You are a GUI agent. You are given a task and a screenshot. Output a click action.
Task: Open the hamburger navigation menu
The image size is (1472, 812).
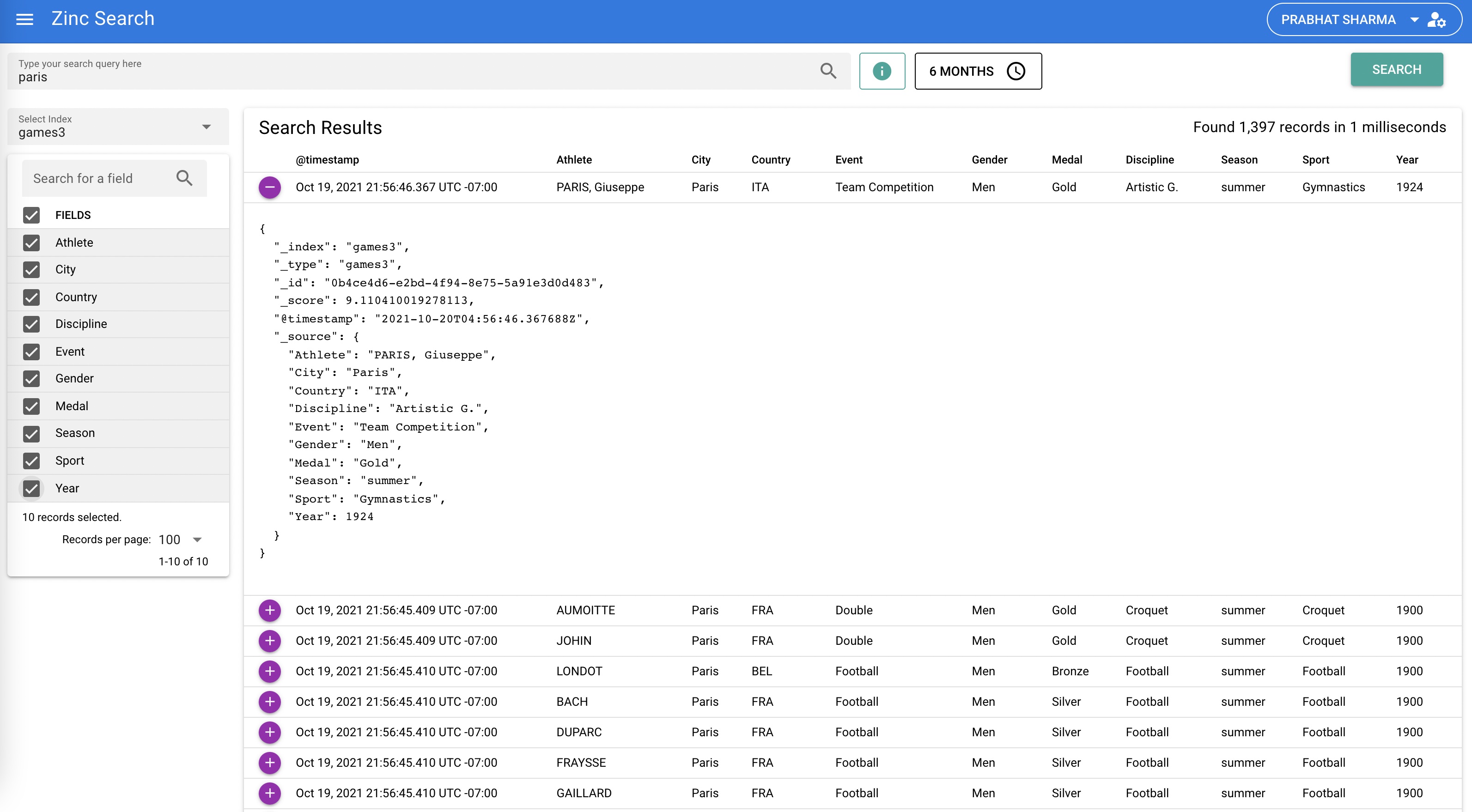tap(24, 19)
